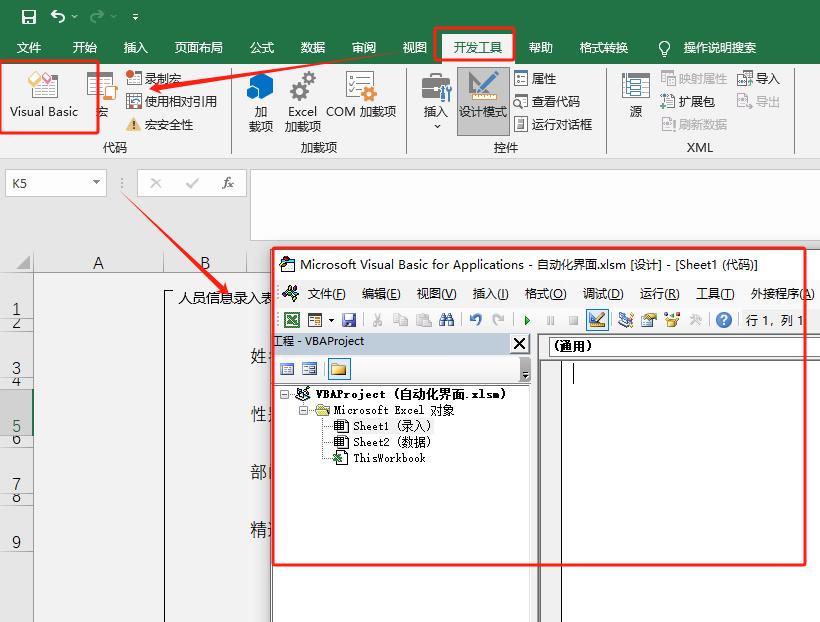Click the Excel formula bar
820x622 pixels.
point(534,205)
